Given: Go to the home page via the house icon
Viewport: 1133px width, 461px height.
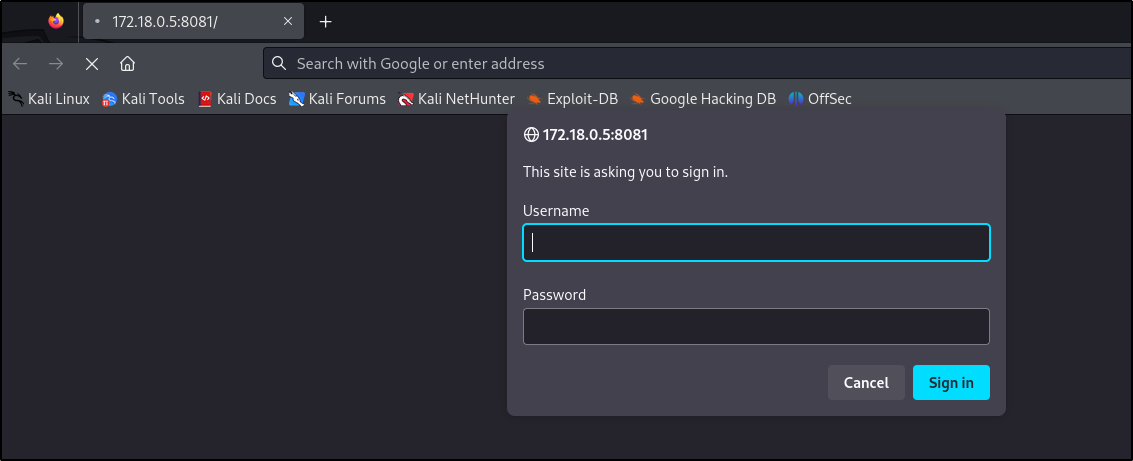Looking at the screenshot, I should pos(127,64).
